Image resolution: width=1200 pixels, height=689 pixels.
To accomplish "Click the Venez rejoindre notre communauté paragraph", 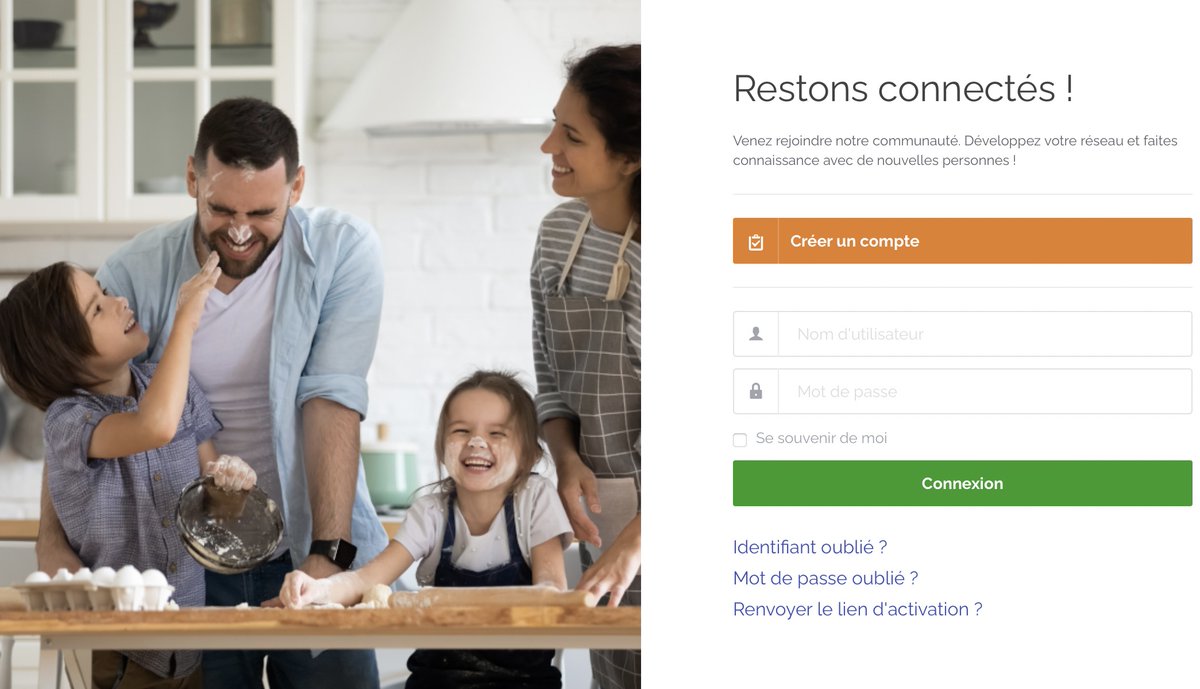I will click(941, 150).
